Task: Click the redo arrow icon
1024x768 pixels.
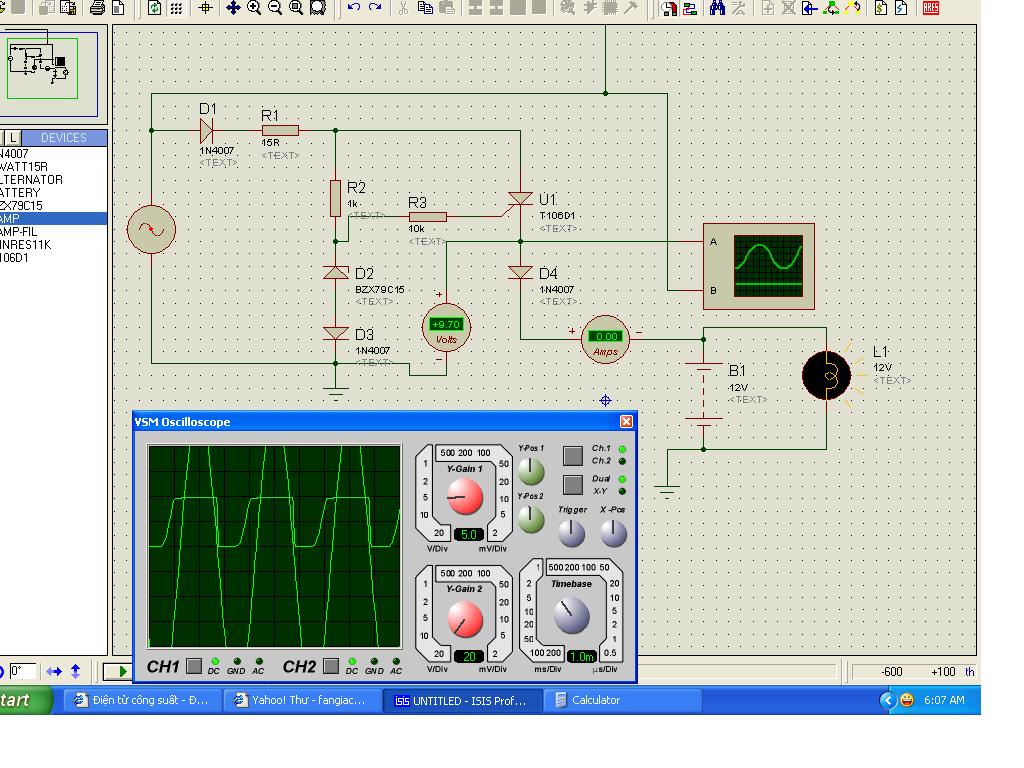Action: (375, 8)
